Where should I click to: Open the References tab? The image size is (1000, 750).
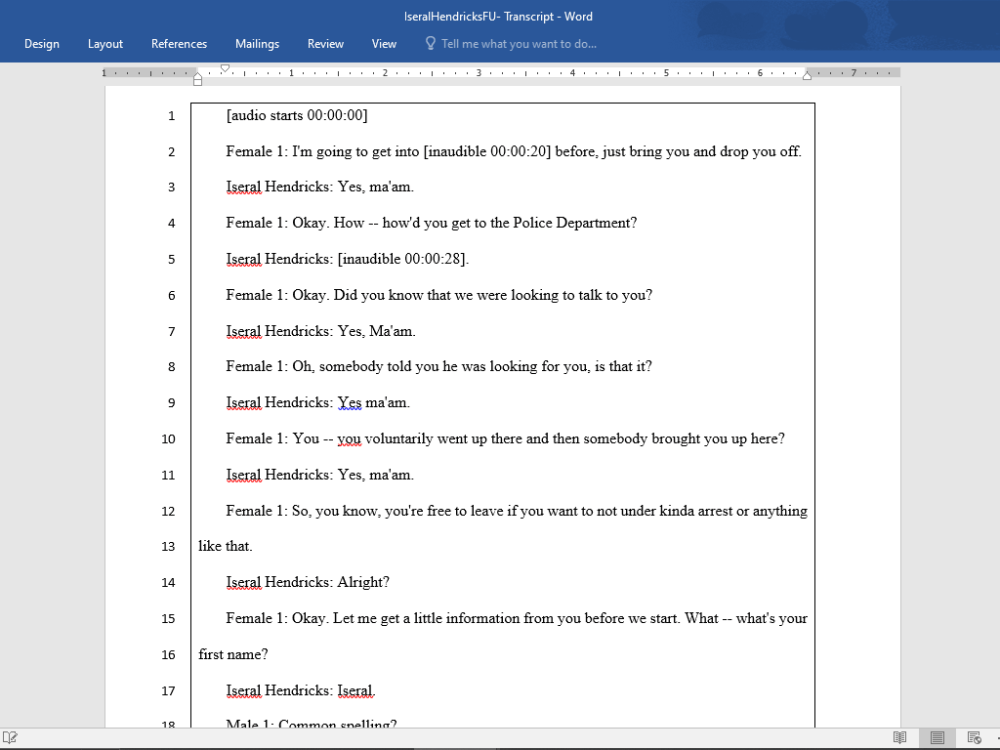tap(179, 44)
